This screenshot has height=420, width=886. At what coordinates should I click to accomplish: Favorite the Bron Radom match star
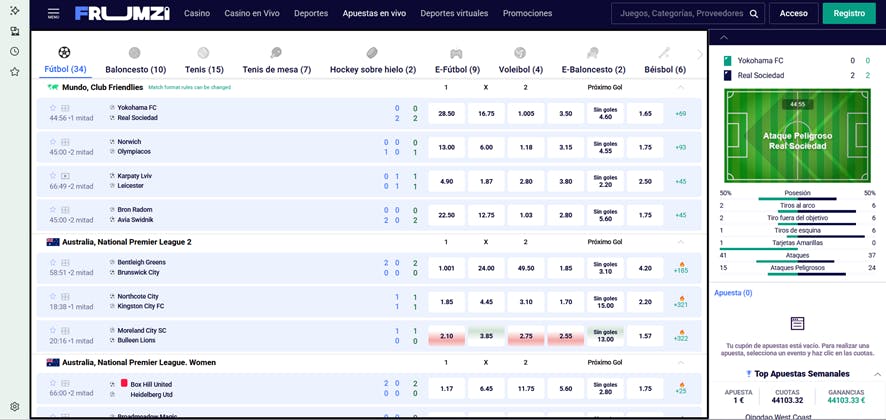click(53, 210)
